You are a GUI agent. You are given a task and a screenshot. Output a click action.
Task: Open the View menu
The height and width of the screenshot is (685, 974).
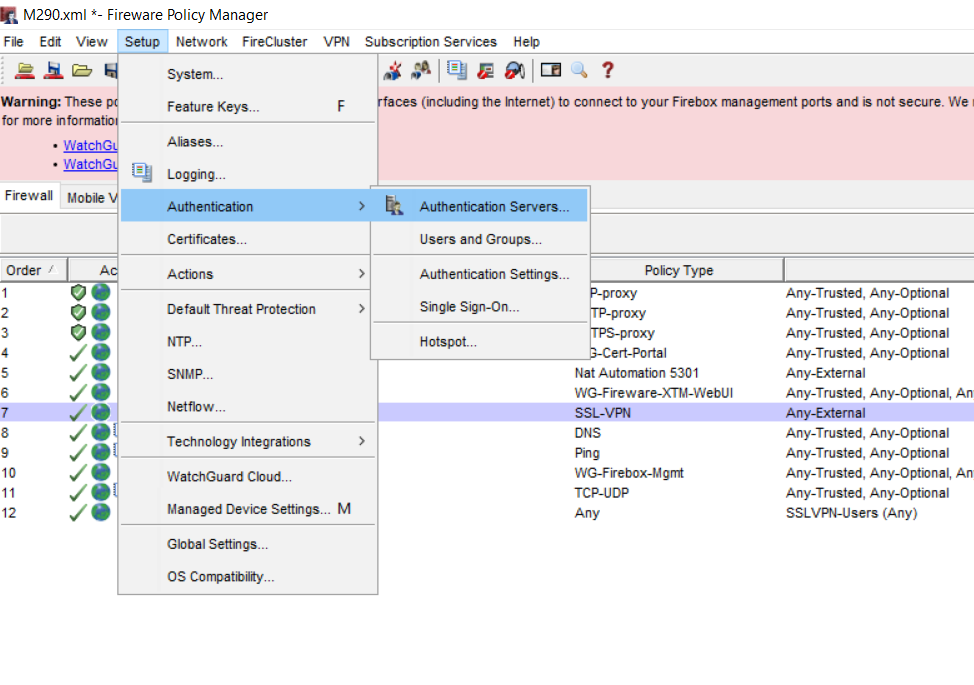tap(92, 42)
